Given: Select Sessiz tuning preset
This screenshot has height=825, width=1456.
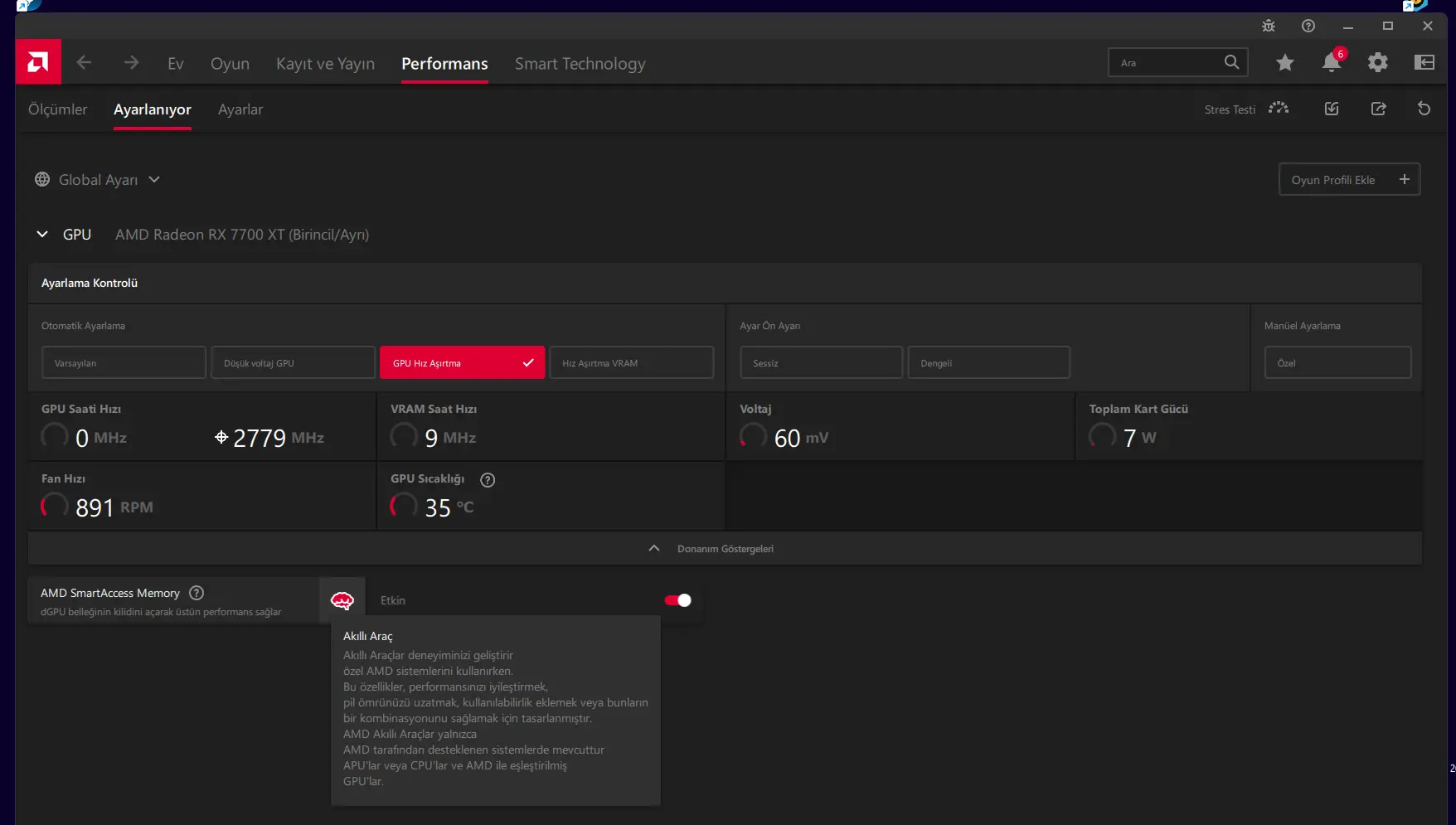Looking at the screenshot, I should tap(822, 362).
